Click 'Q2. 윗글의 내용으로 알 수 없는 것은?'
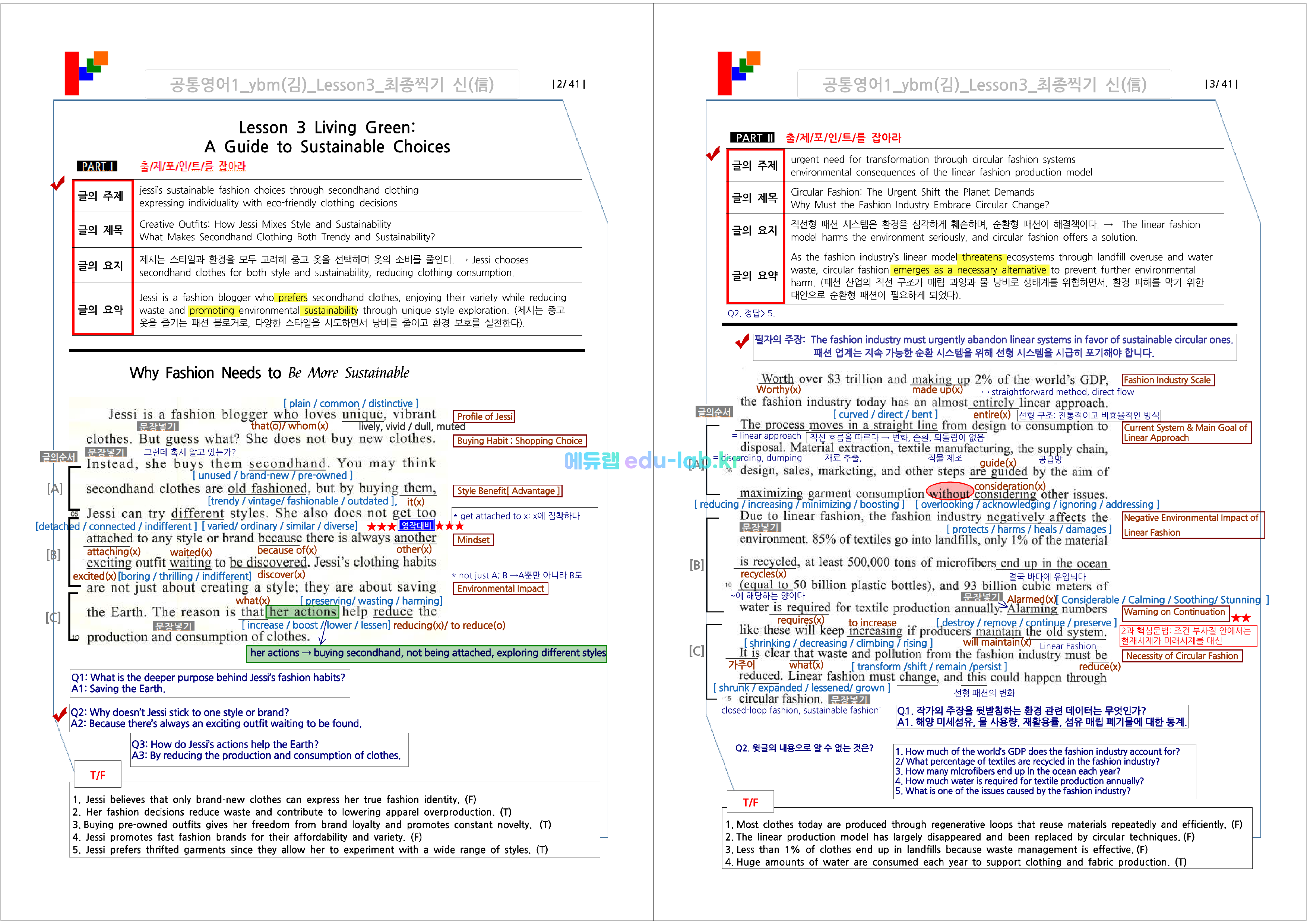The image size is (1307, 924). click(804, 748)
